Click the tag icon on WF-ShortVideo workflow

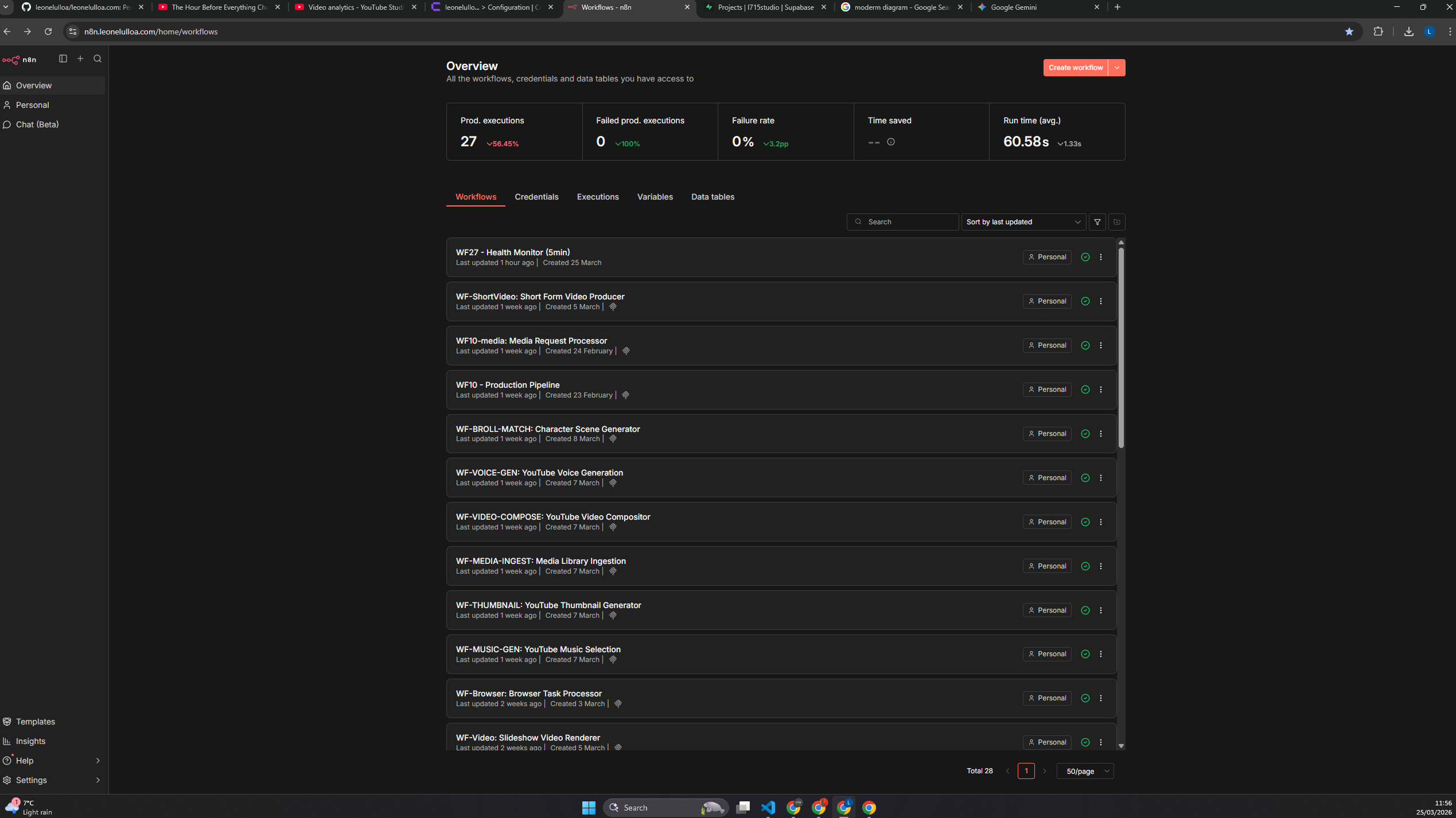613,307
